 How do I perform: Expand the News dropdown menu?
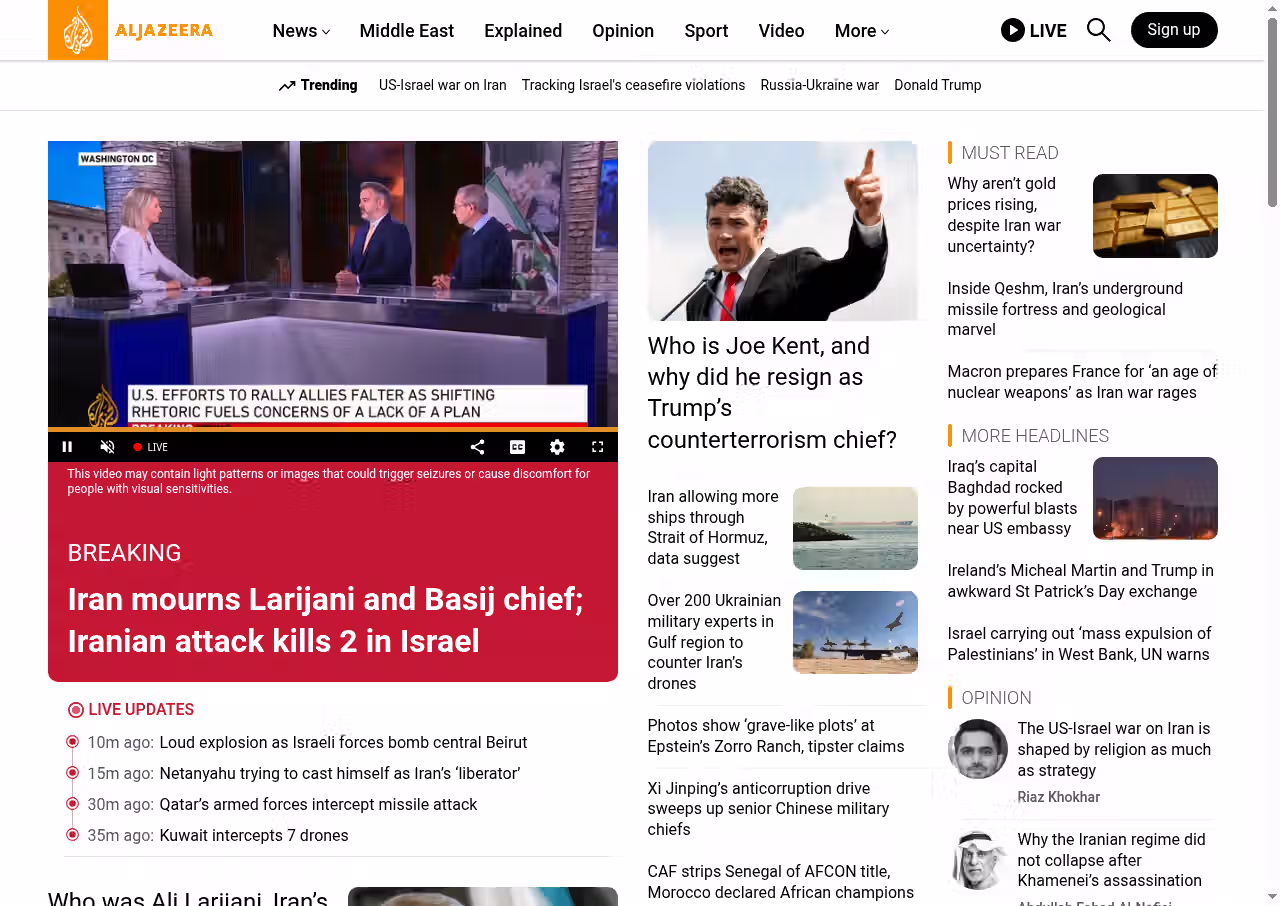pos(301,31)
